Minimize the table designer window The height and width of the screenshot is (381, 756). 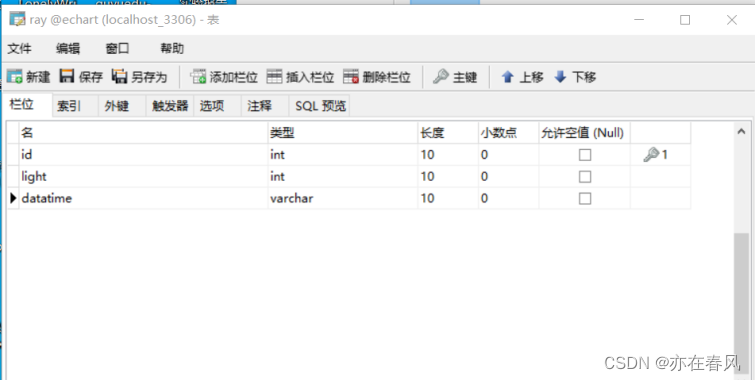click(639, 20)
